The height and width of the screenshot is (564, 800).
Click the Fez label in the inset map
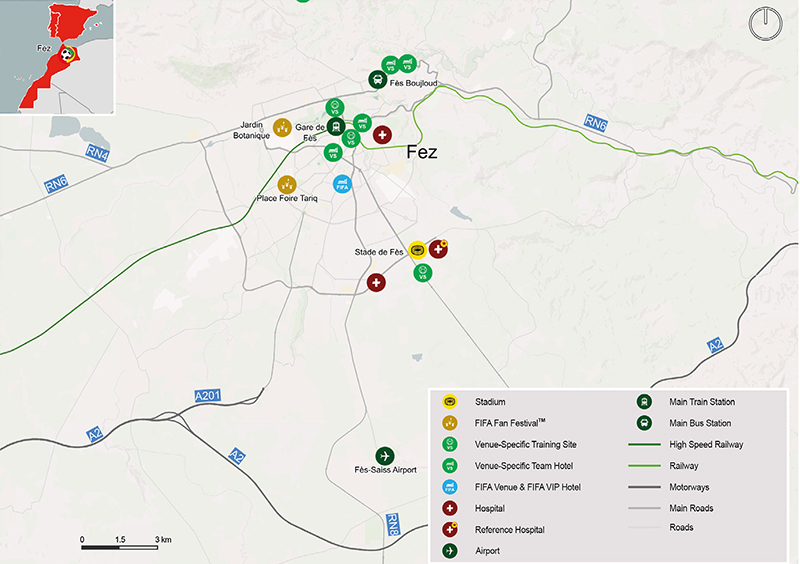coord(44,48)
